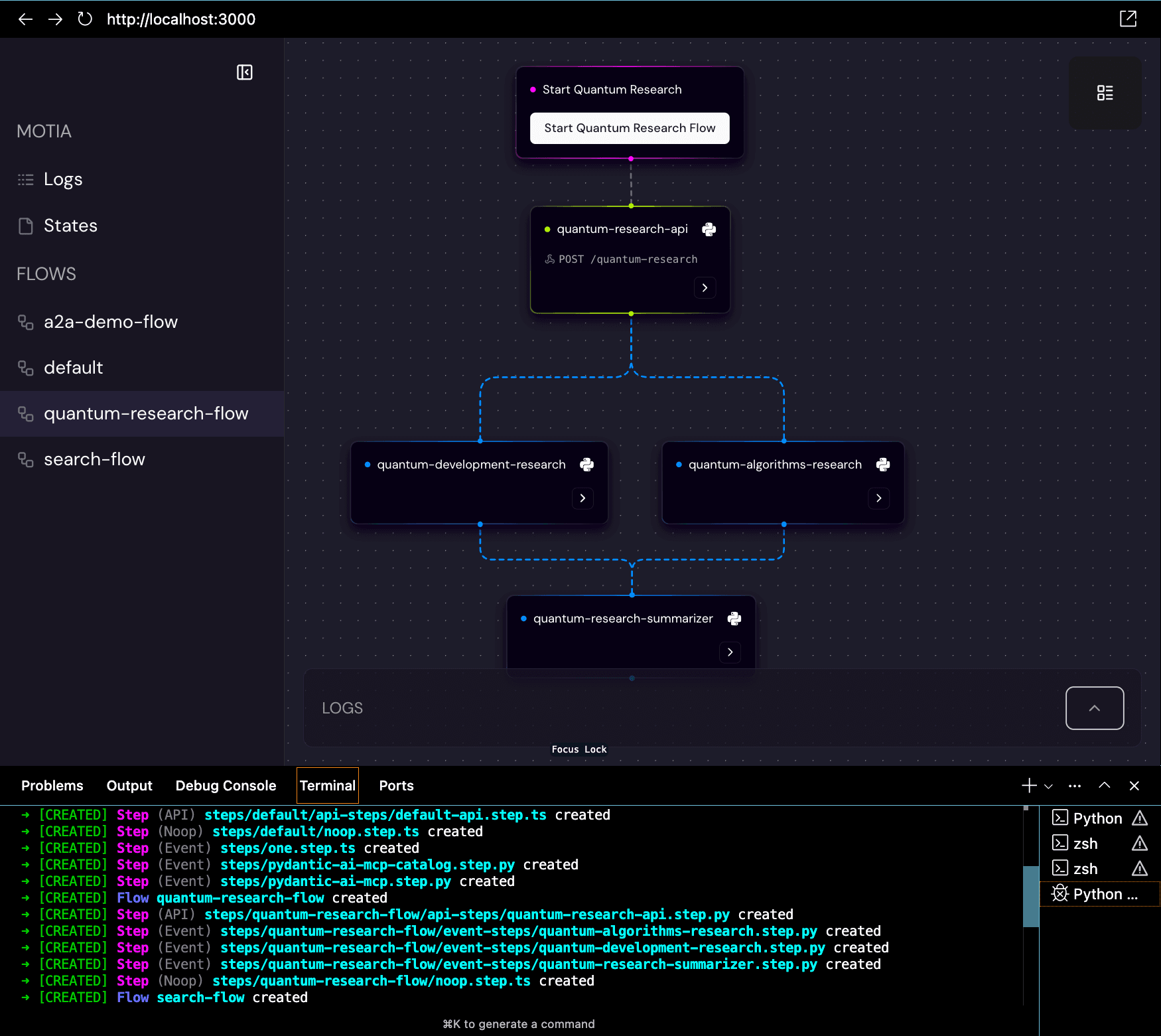The height and width of the screenshot is (1036, 1161).
Task: Open new terminal profile dropdown arrow
Action: (x=1048, y=786)
